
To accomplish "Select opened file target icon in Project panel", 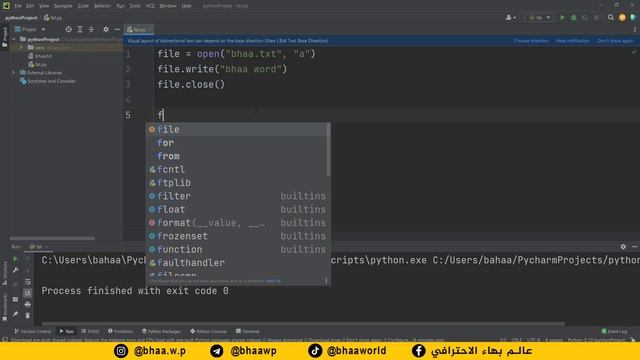I will click(69, 29).
